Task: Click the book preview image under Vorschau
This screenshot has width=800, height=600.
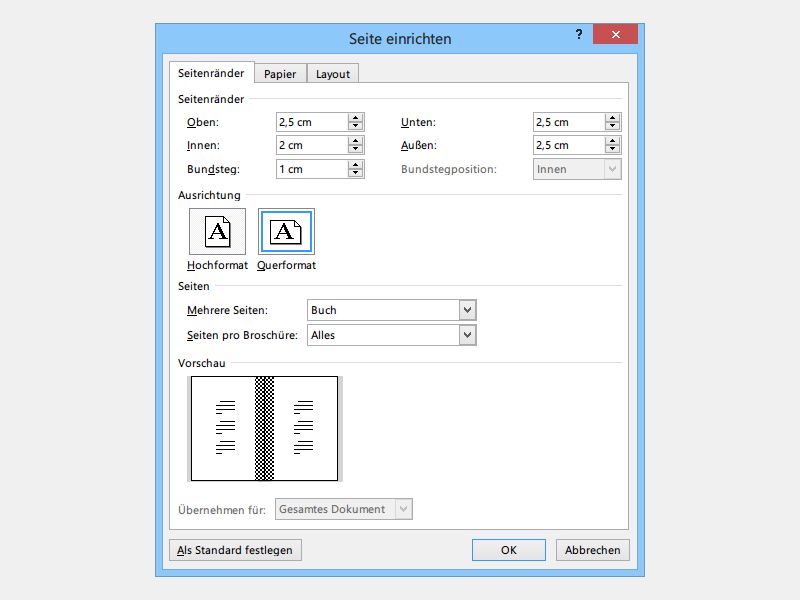Action: pyautogui.click(x=265, y=428)
